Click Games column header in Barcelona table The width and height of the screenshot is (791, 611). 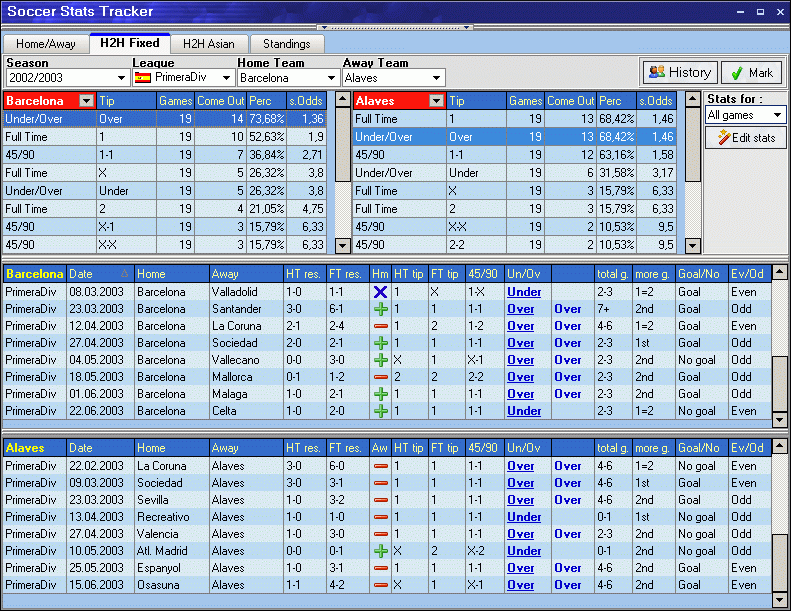tap(175, 100)
